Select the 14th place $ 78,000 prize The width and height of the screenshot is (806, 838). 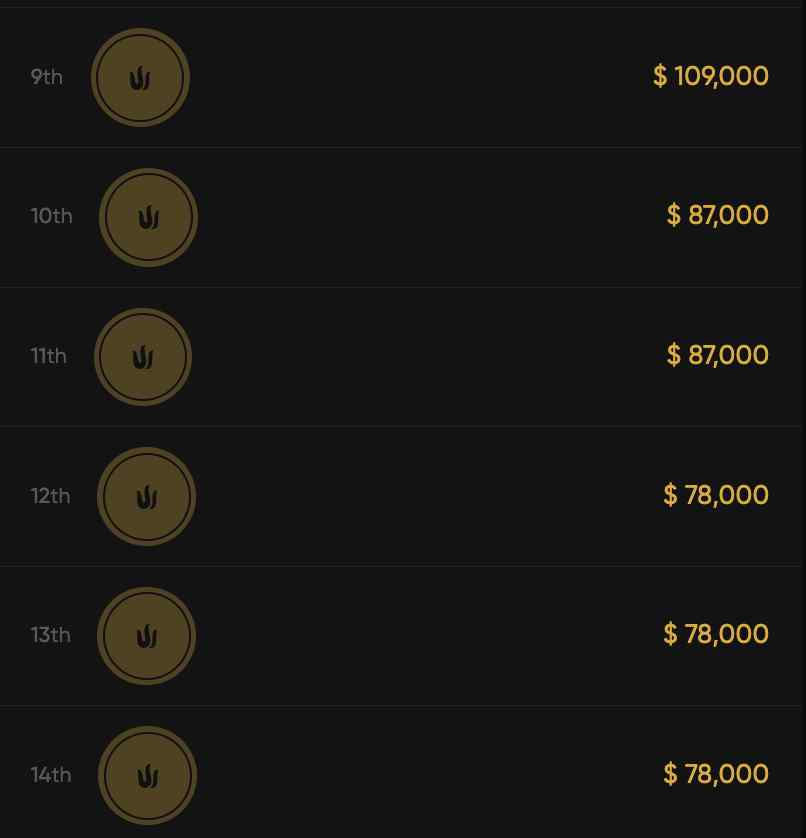(715, 774)
